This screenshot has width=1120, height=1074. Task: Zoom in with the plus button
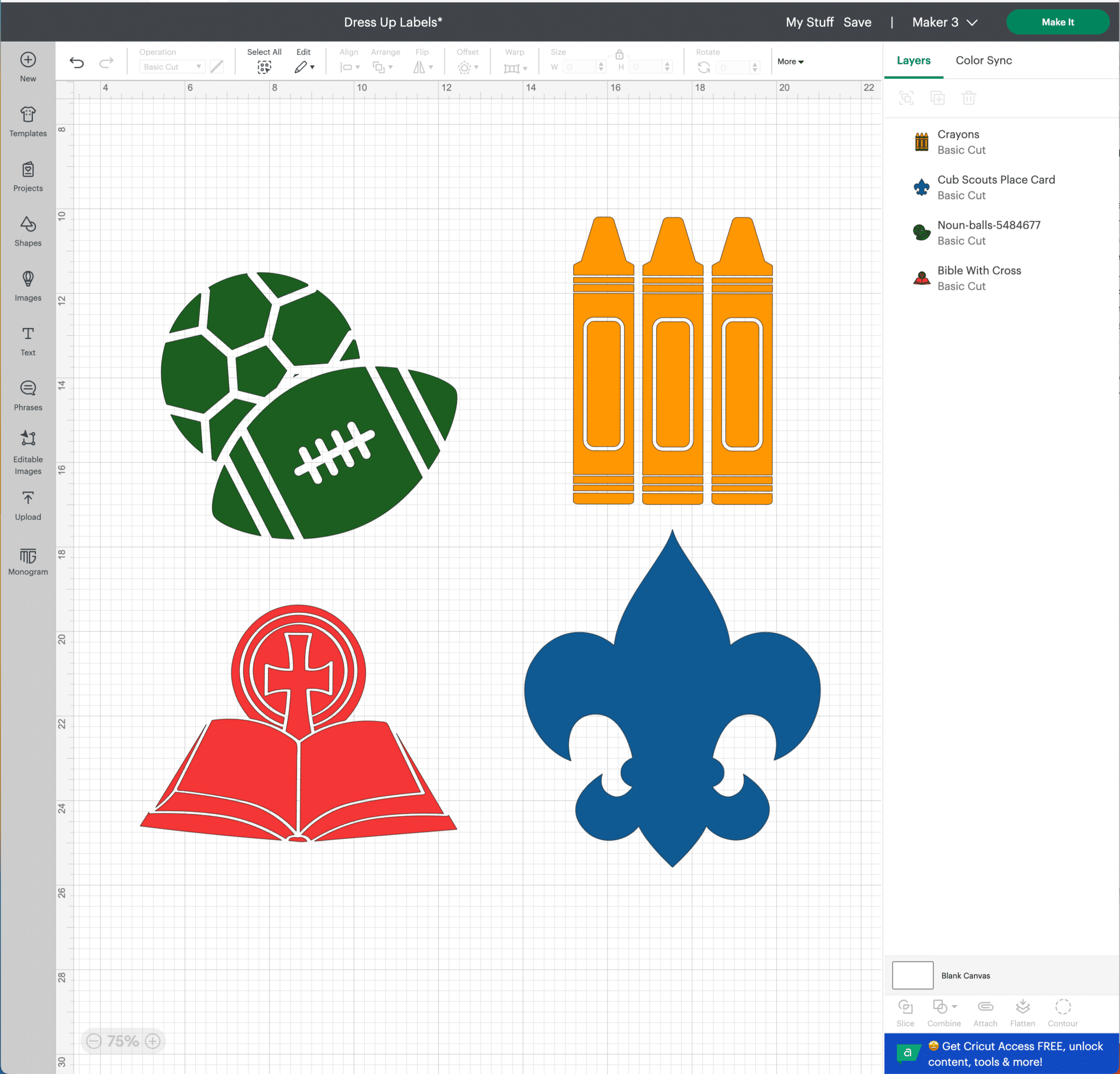click(x=153, y=1041)
